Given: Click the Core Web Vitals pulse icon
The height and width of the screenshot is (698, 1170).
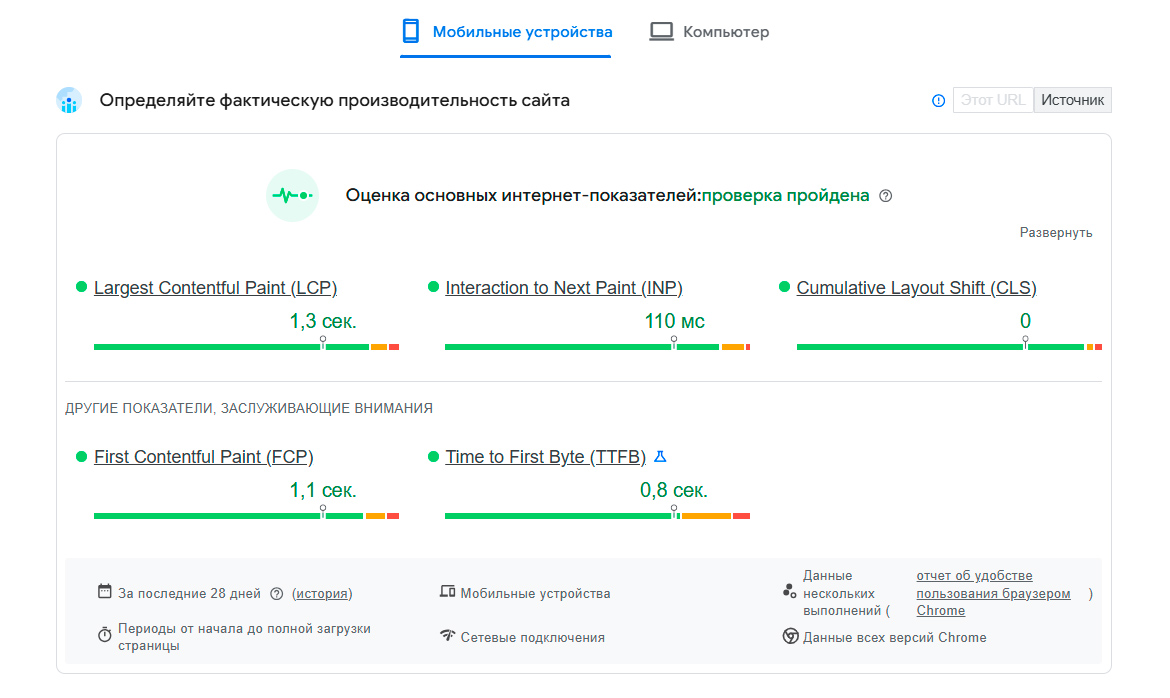Looking at the screenshot, I should pyautogui.click(x=292, y=196).
